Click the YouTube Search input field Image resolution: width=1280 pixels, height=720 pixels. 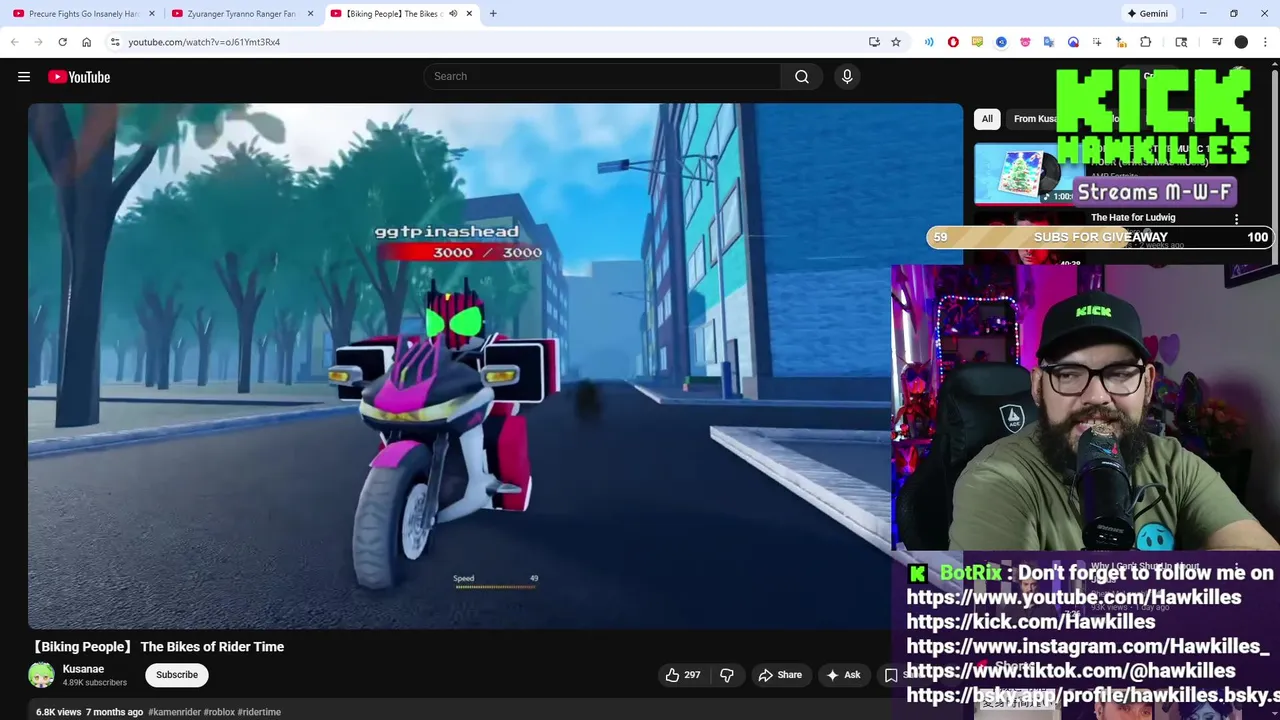[x=603, y=77]
